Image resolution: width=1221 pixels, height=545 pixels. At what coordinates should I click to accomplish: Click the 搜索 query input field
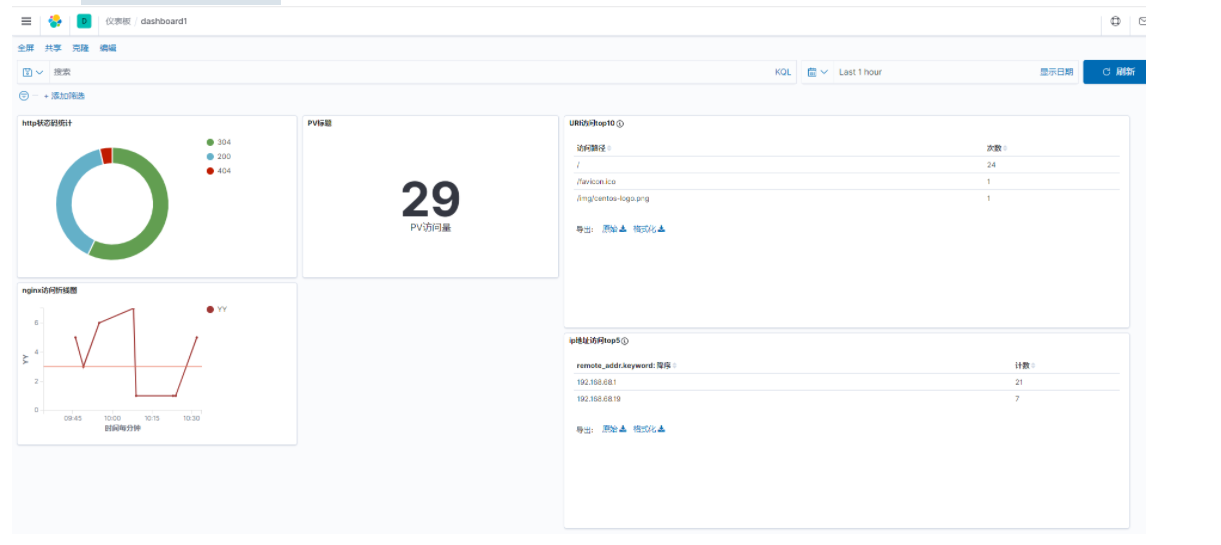410,72
